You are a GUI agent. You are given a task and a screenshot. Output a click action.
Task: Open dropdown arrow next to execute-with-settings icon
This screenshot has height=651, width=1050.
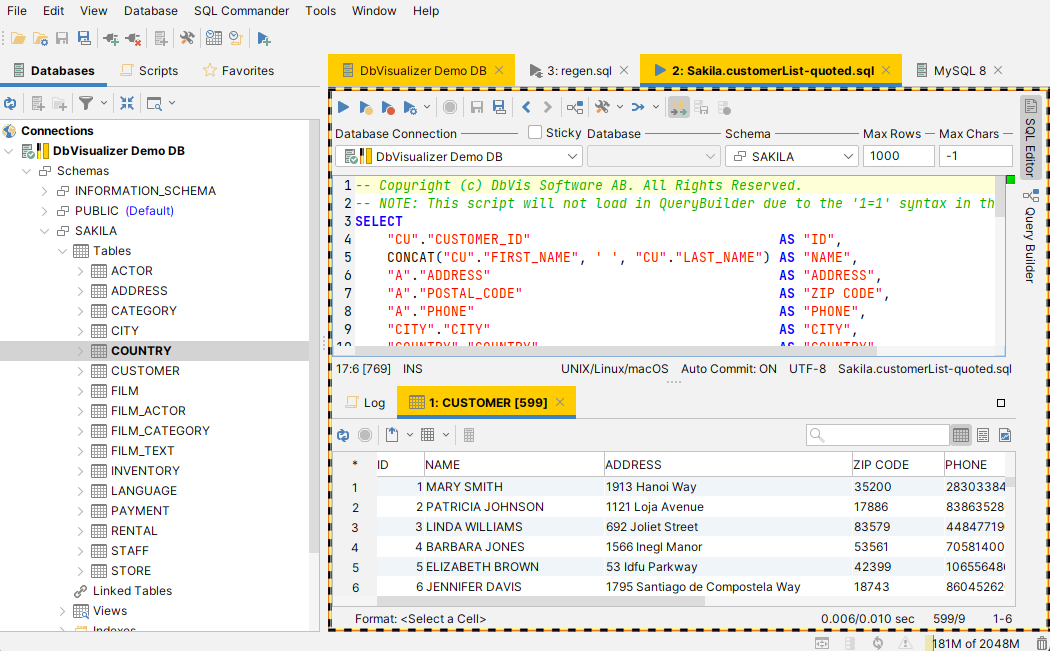click(427, 107)
